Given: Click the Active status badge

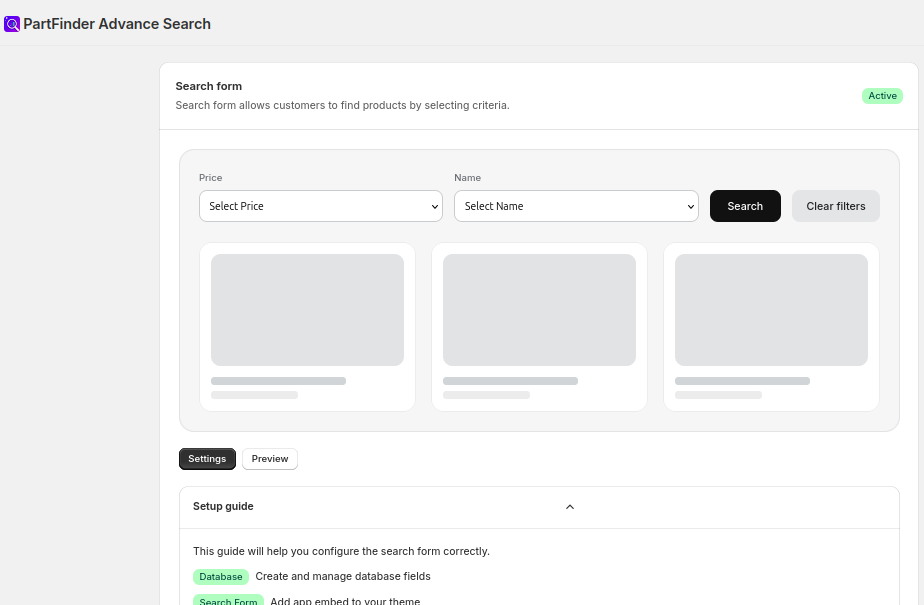Looking at the screenshot, I should pos(882,96).
